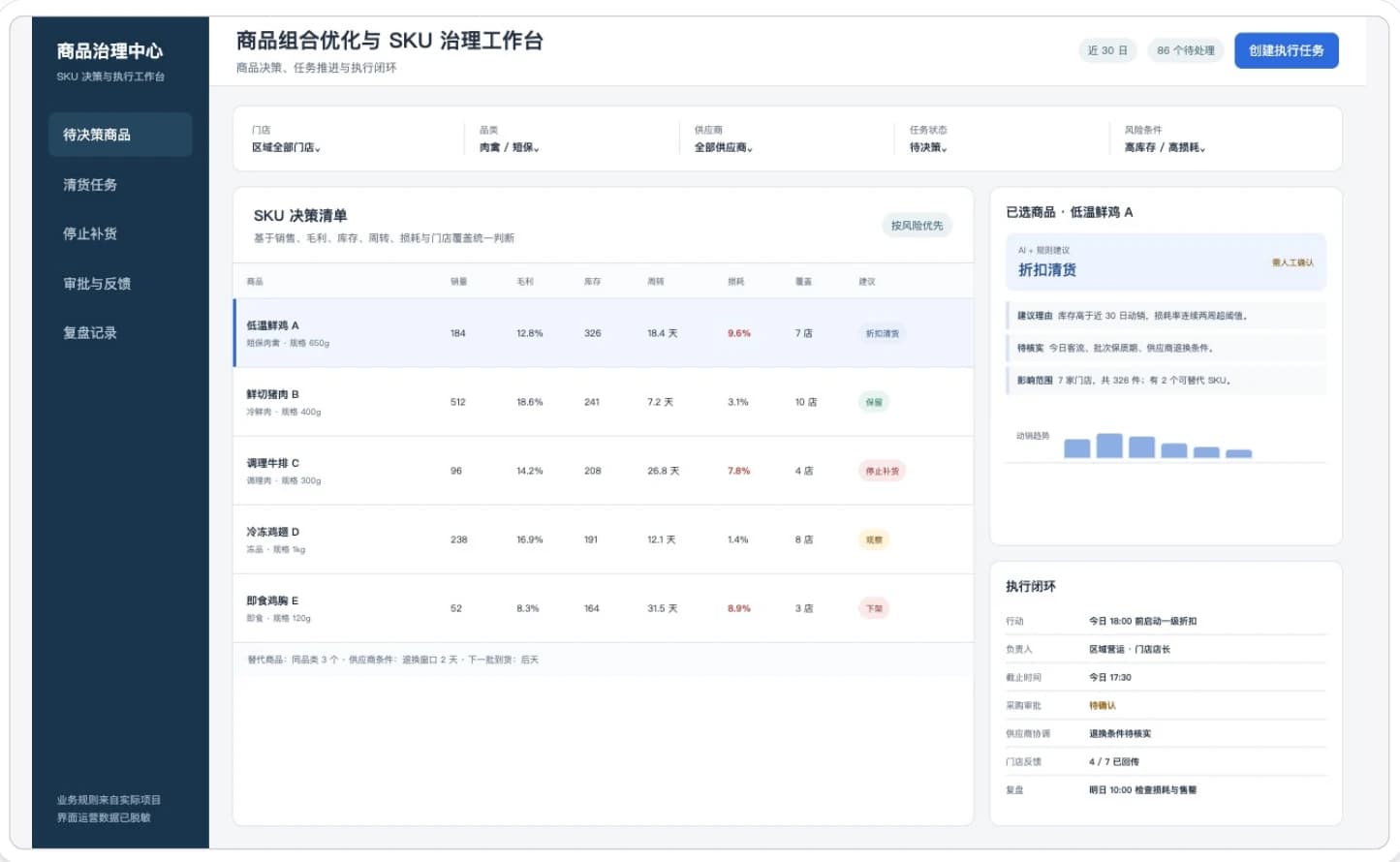
Task: Open the 待决策商品 sidebar section
Action: (x=120, y=135)
